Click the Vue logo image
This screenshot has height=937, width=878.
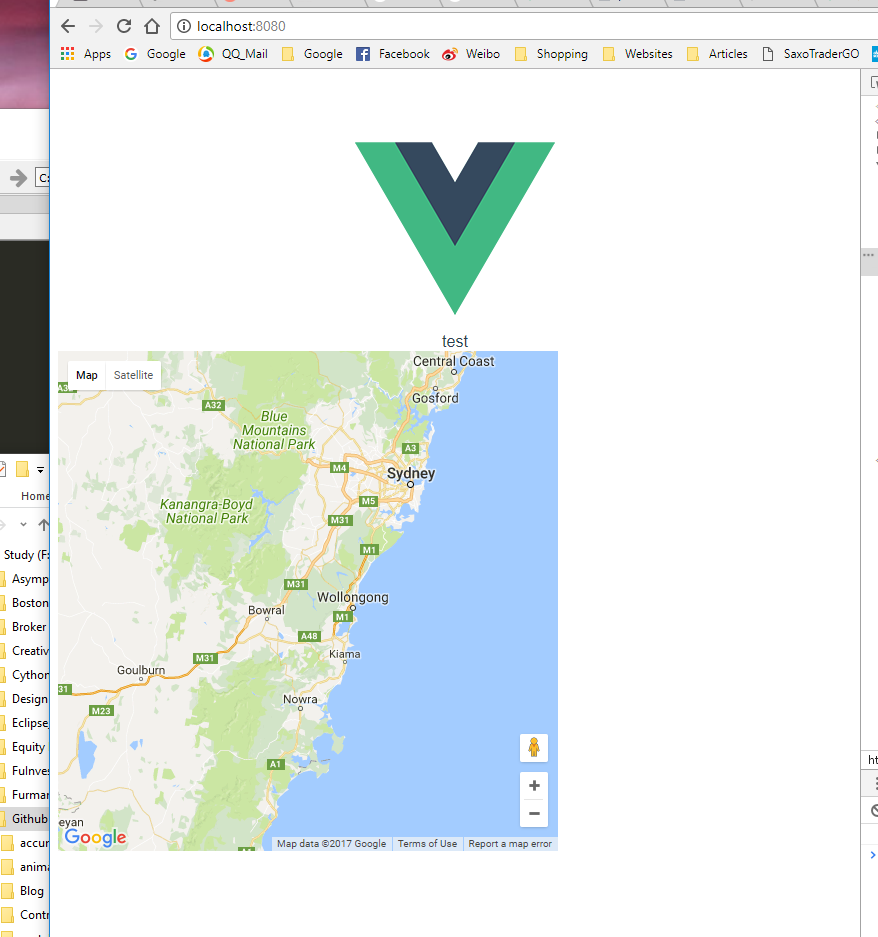click(455, 228)
